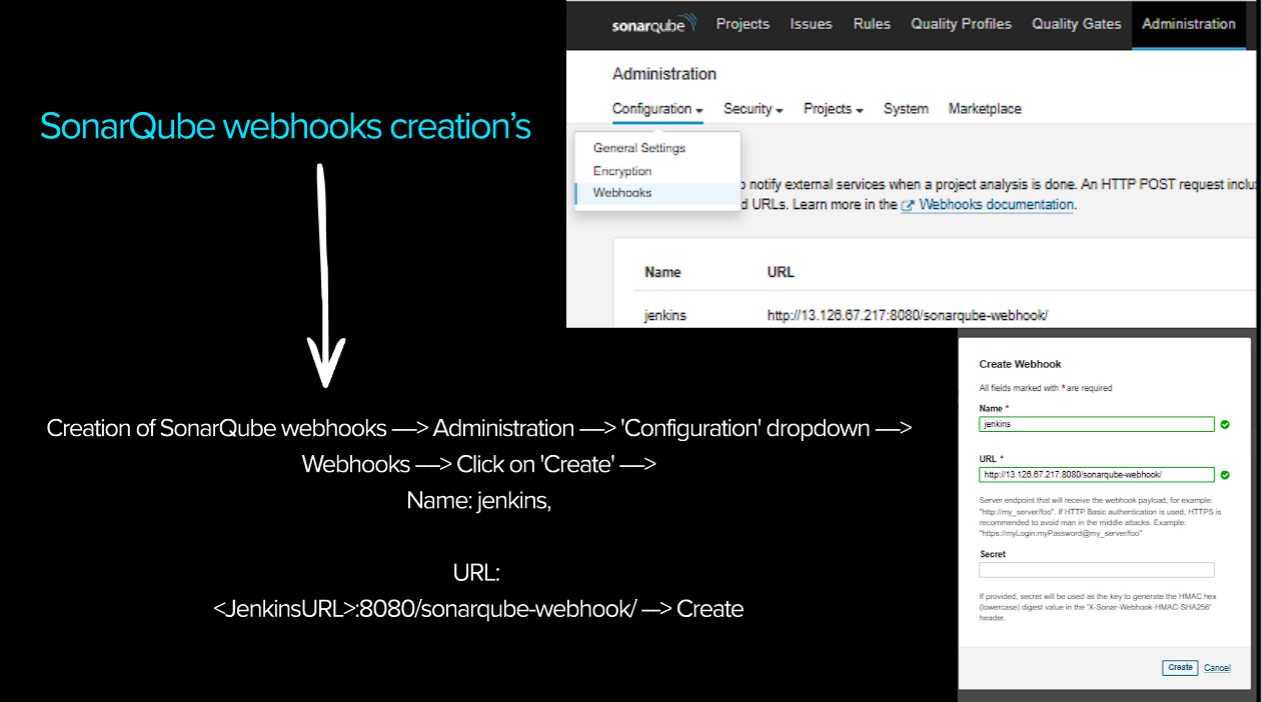1262x702 pixels.
Task: Click the green check icon beside Name field
Action: click(x=1225, y=425)
